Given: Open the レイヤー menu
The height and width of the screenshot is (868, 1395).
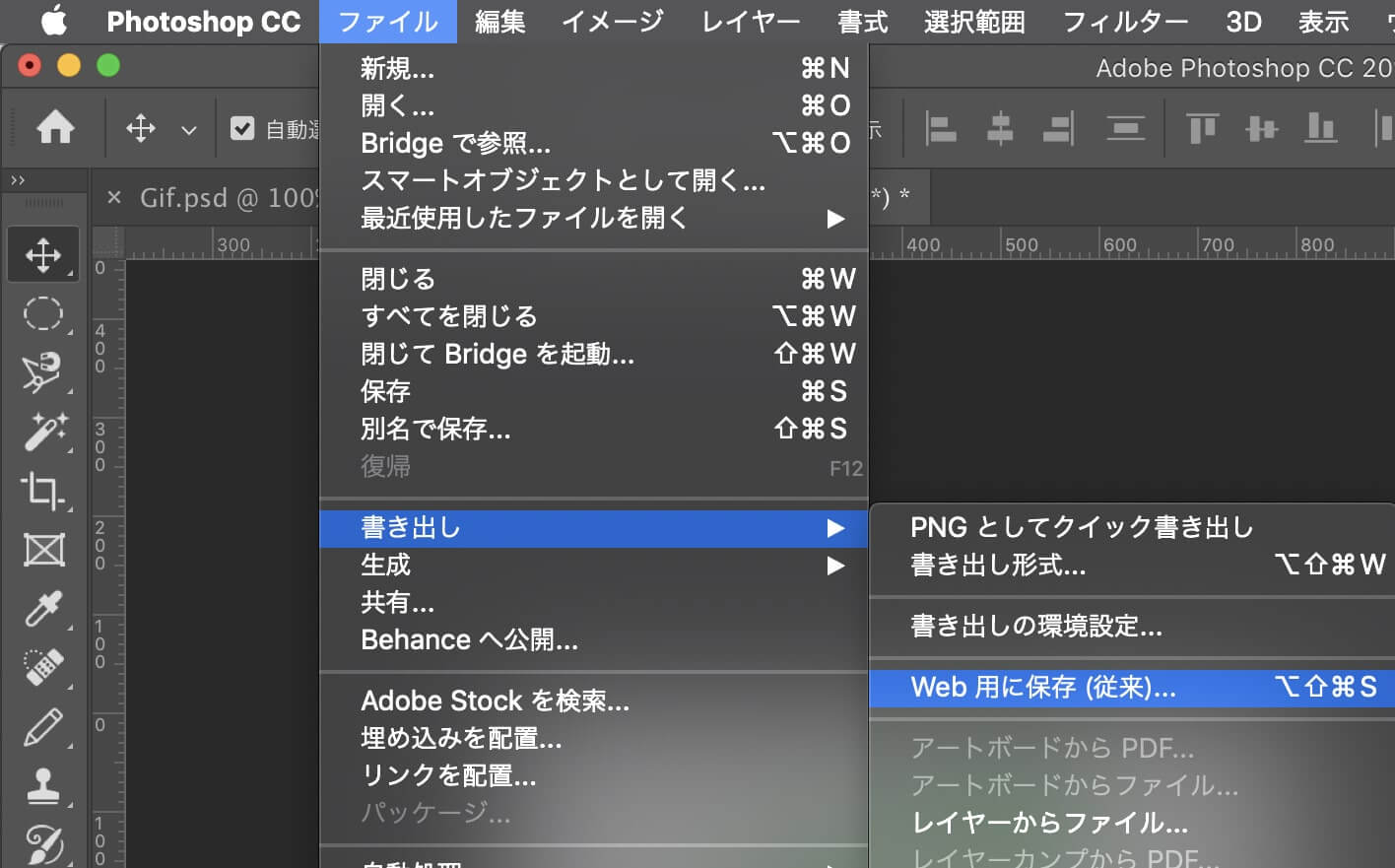Looking at the screenshot, I should pyautogui.click(x=751, y=21).
